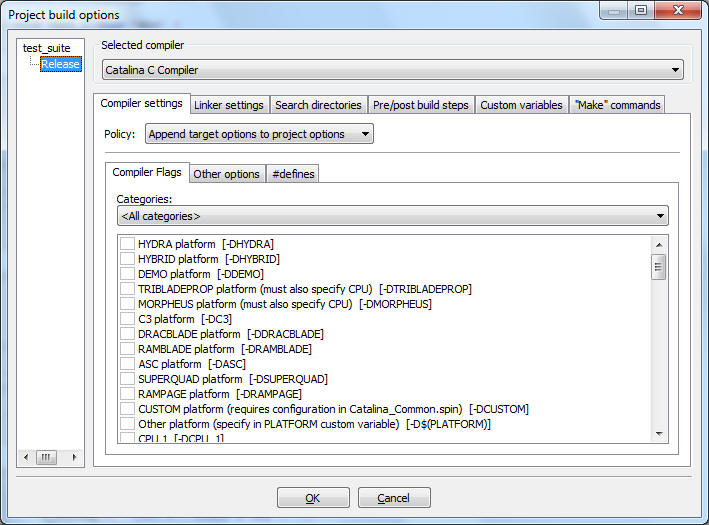Open Custom variables tab
Viewport: 709px width, 525px height.
pos(521,105)
